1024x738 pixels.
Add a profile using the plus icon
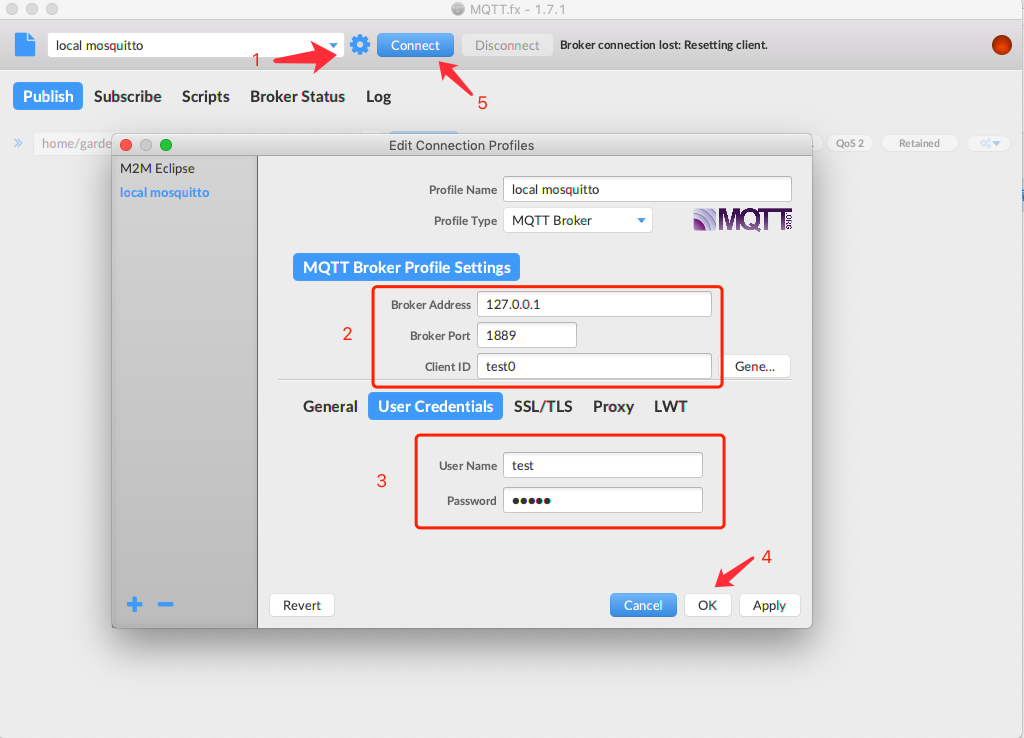[x=134, y=604]
